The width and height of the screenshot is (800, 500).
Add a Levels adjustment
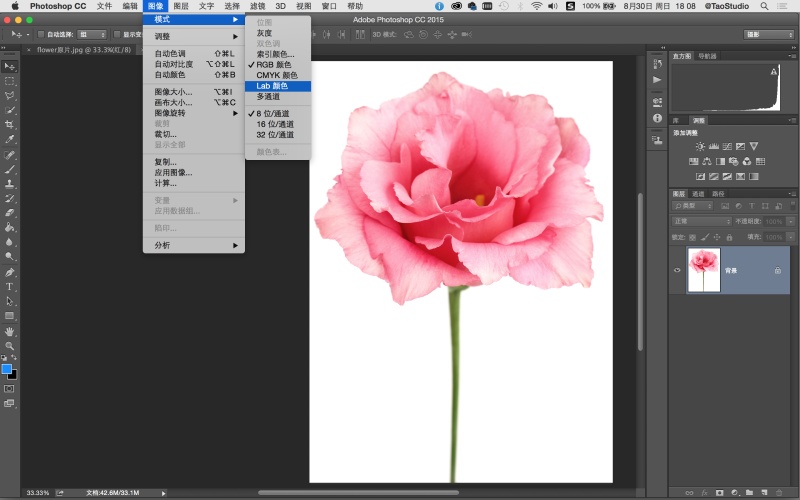(x=714, y=146)
